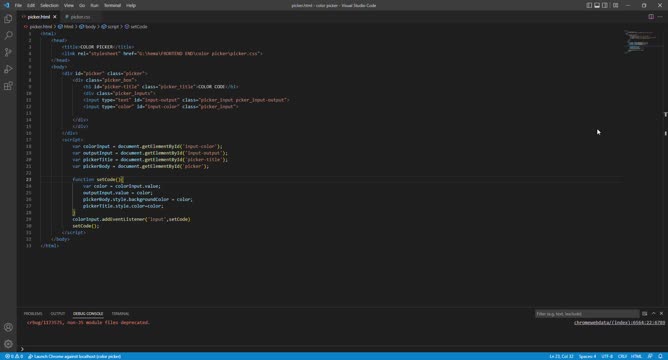Open the Run and Debug view

pyautogui.click(x=8, y=69)
